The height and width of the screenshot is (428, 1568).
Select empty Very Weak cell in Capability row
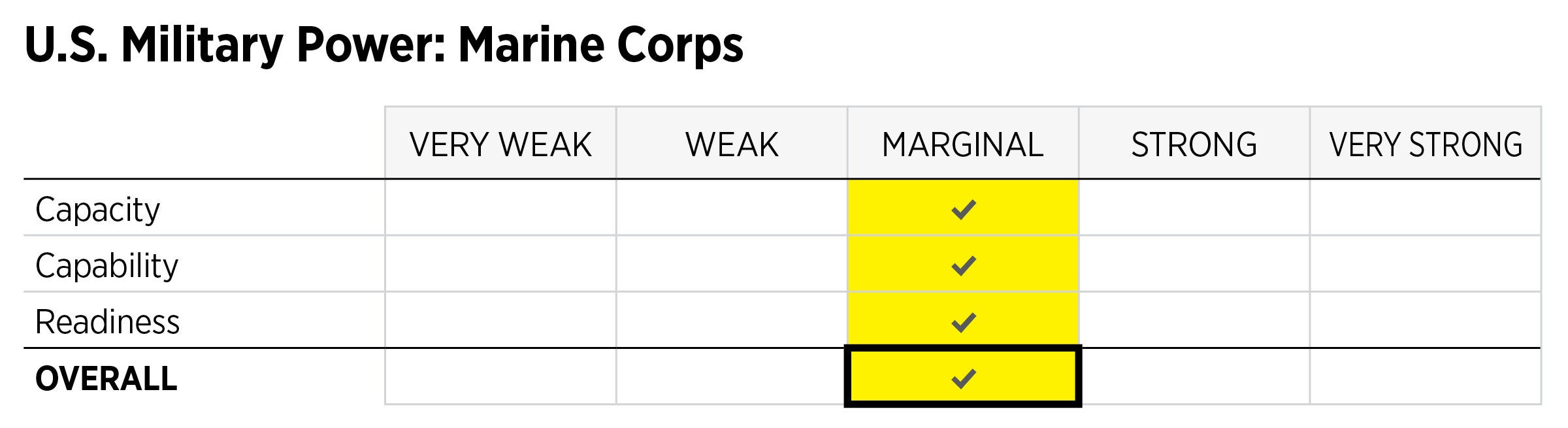[500, 264]
